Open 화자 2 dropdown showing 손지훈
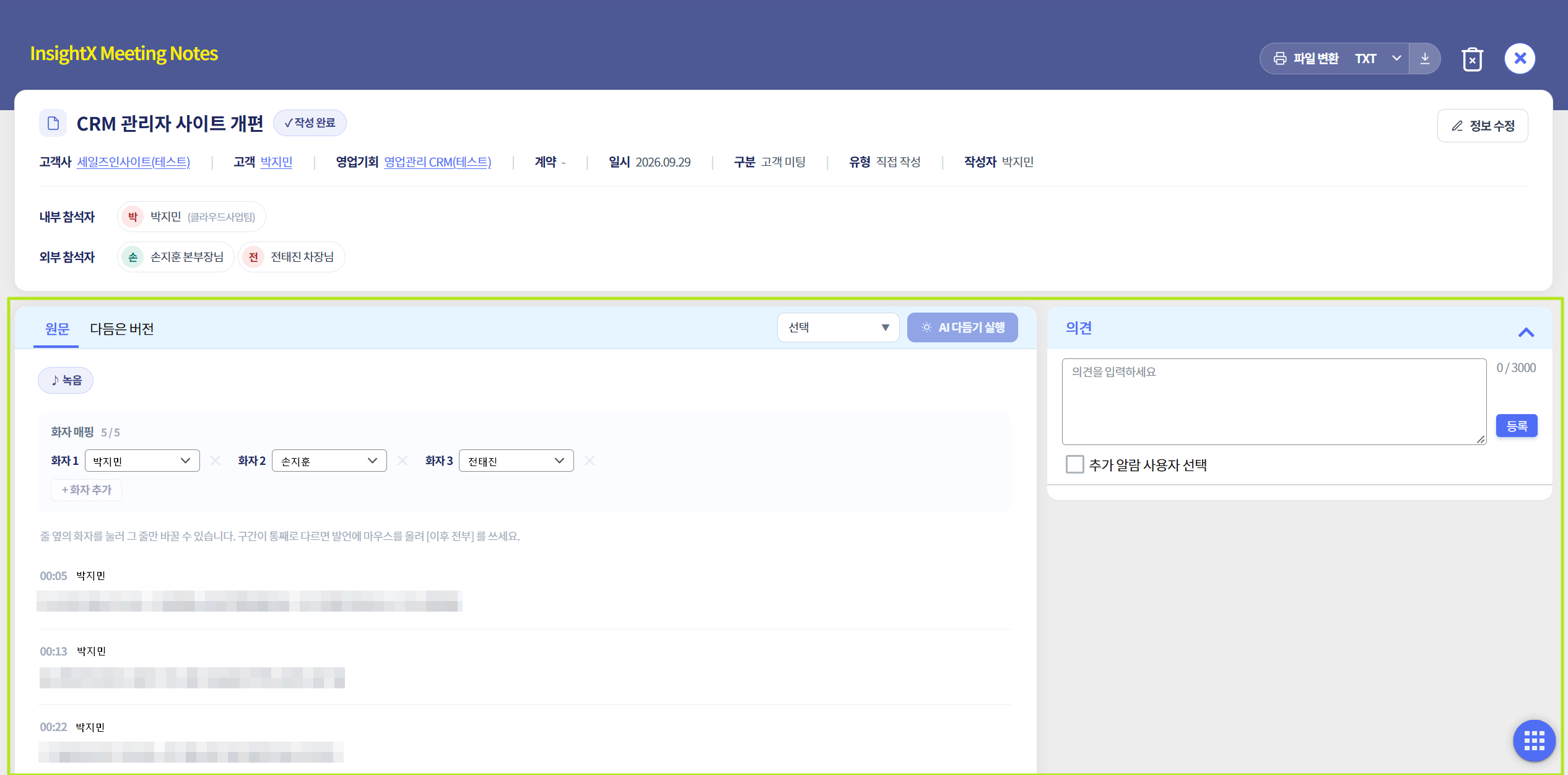The height and width of the screenshot is (775, 1568). pos(329,461)
